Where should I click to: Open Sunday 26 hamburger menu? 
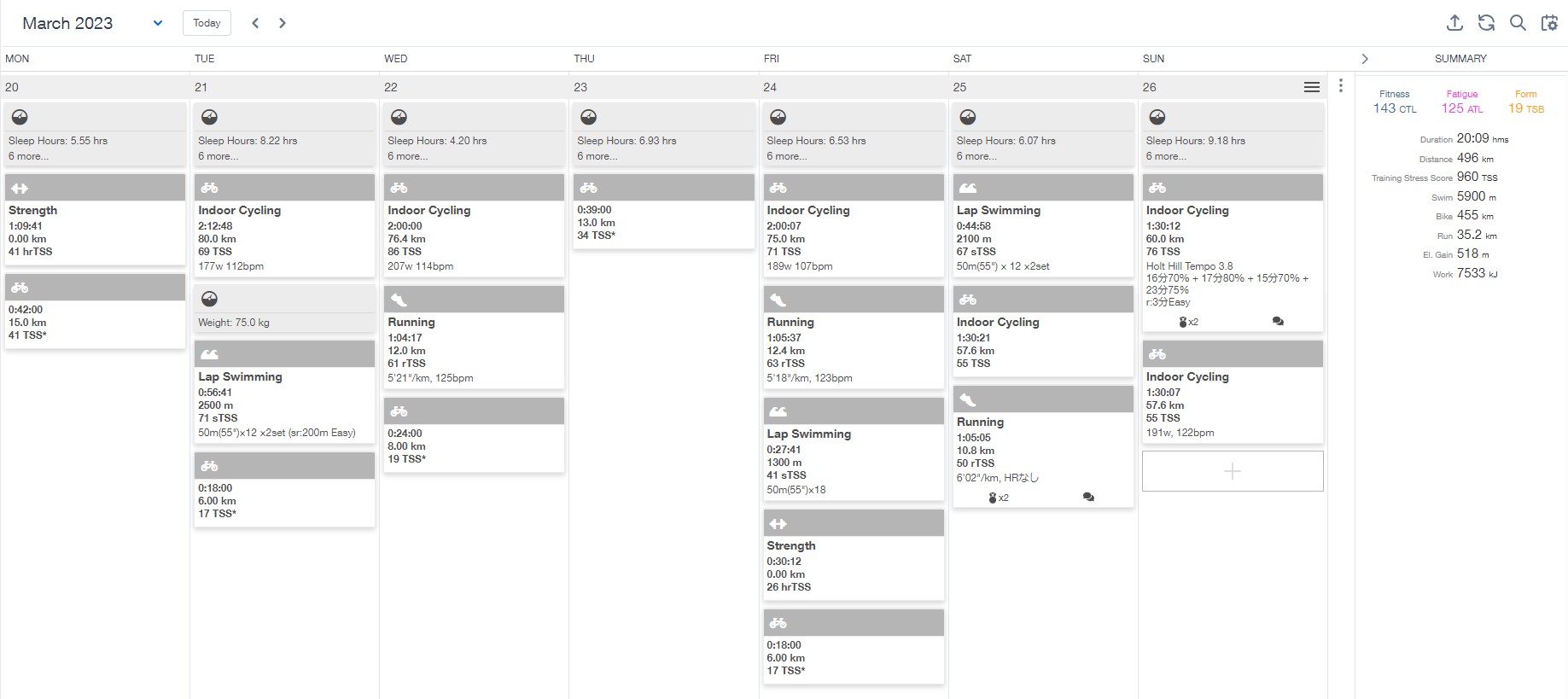tap(1312, 87)
